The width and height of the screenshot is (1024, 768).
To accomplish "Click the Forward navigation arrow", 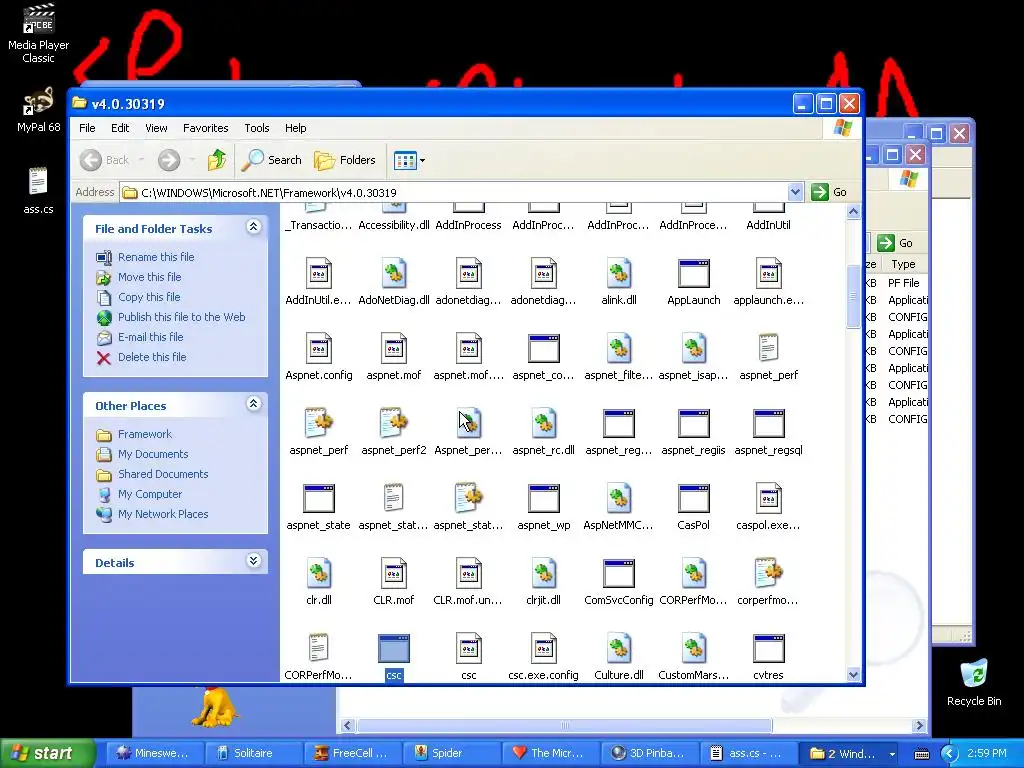I will 169,160.
